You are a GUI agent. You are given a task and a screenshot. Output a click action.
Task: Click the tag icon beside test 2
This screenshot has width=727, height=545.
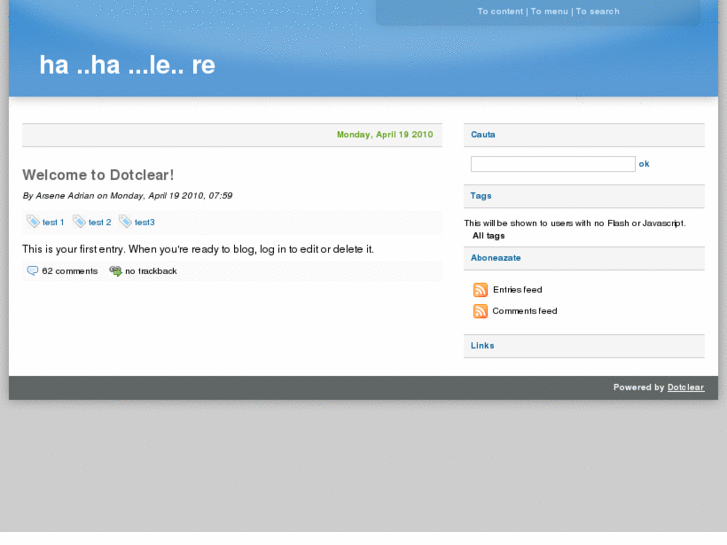click(79, 222)
